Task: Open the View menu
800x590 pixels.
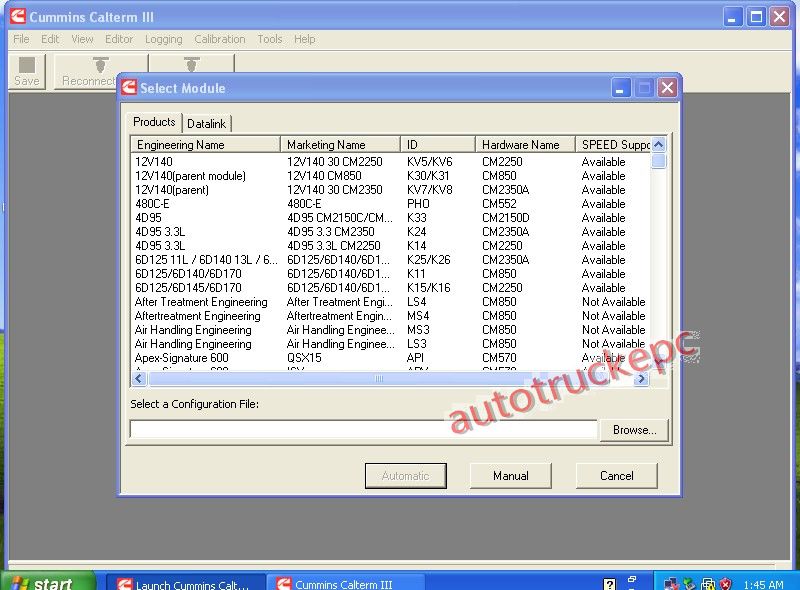Action: coord(82,39)
